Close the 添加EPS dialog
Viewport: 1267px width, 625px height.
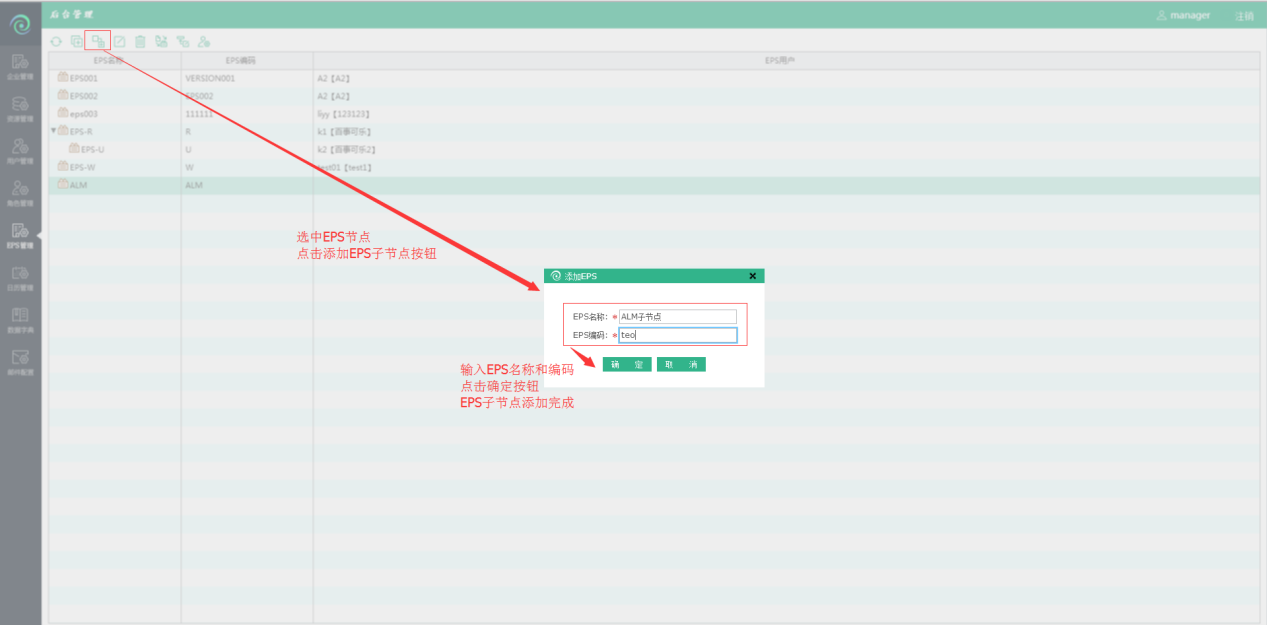click(x=752, y=276)
